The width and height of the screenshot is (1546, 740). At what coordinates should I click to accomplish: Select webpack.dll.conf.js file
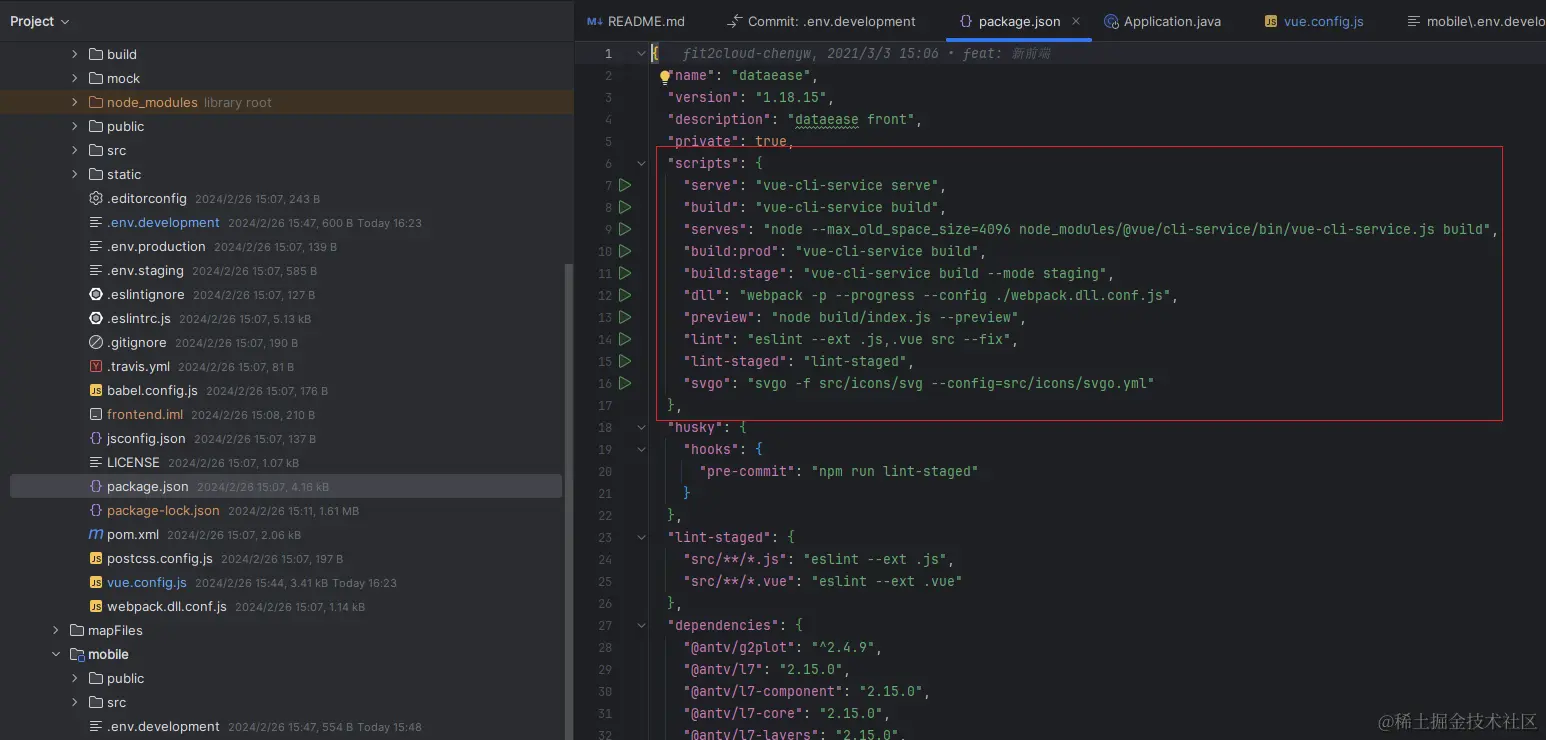167,606
